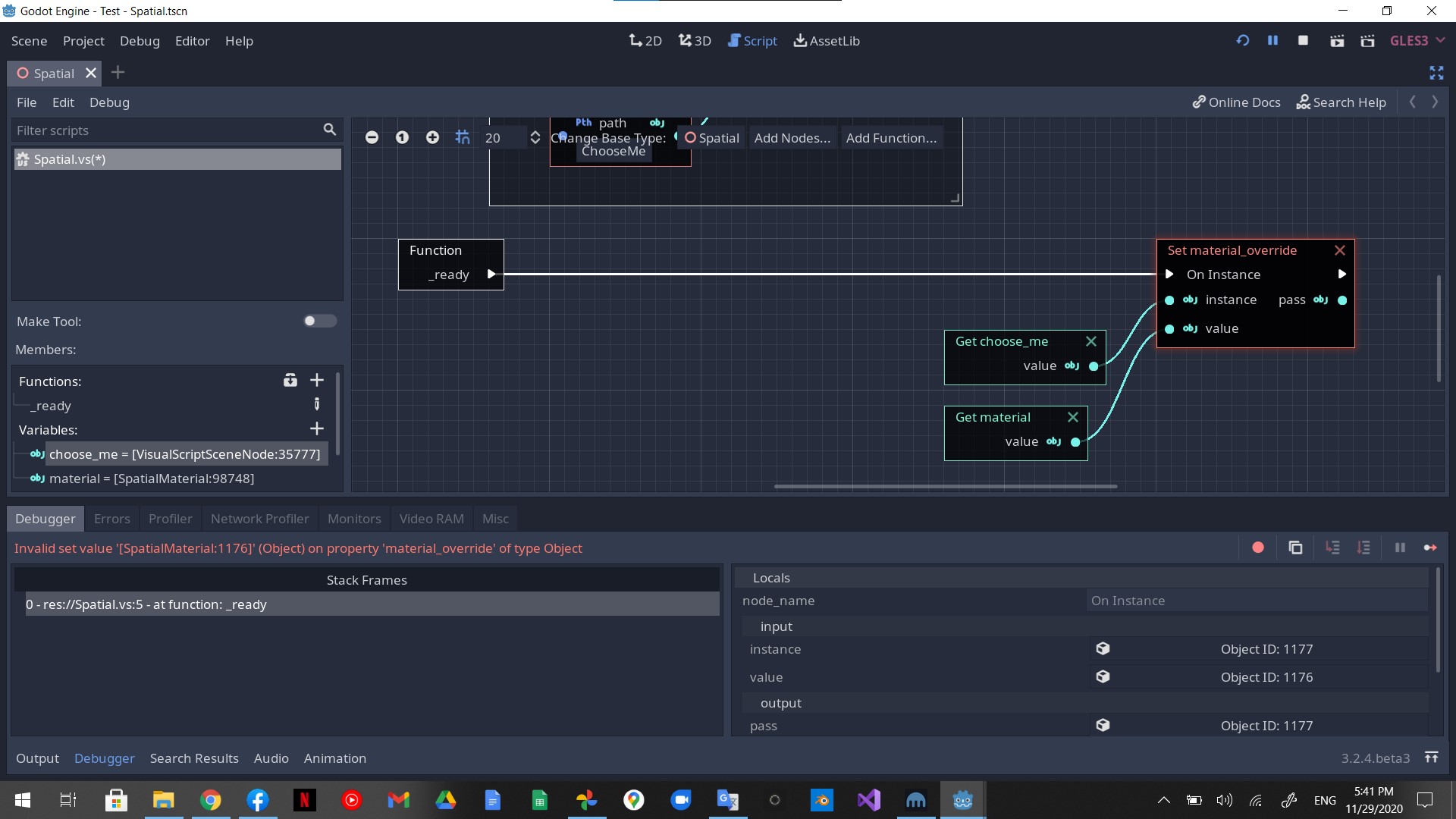Switch to the Profiler tab

(170, 519)
